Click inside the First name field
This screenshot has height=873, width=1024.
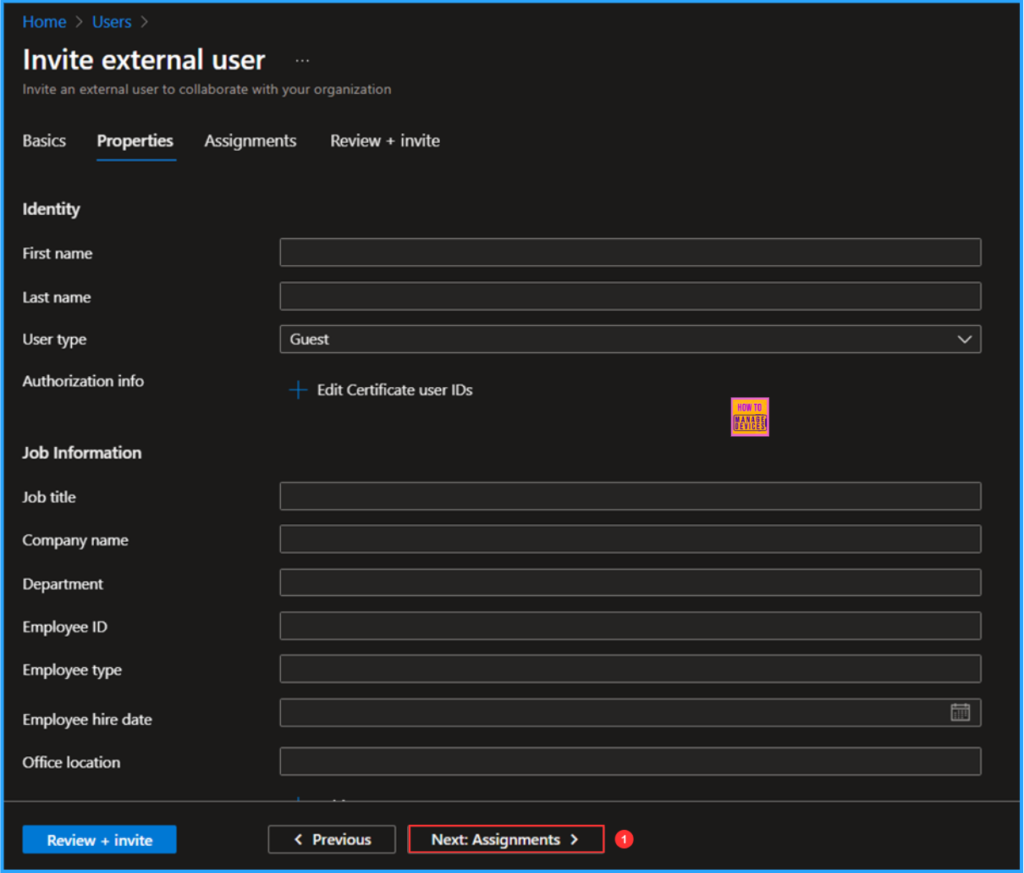pyautogui.click(x=630, y=252)
